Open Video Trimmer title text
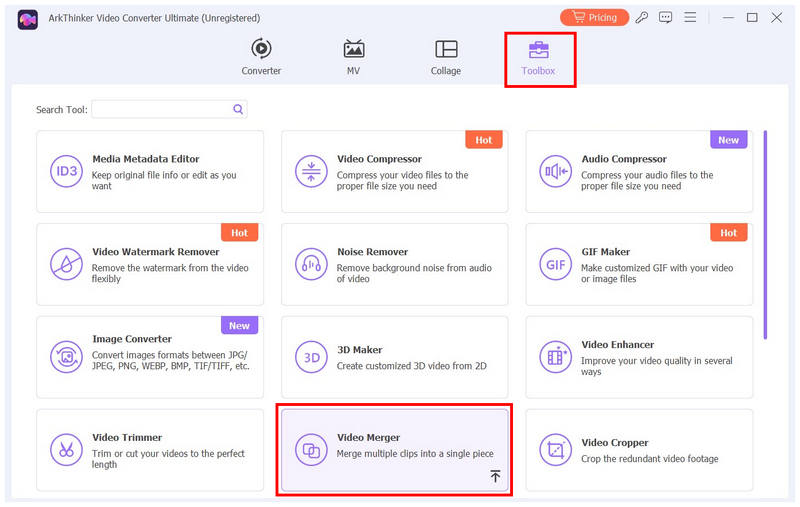 coord(127,438)
